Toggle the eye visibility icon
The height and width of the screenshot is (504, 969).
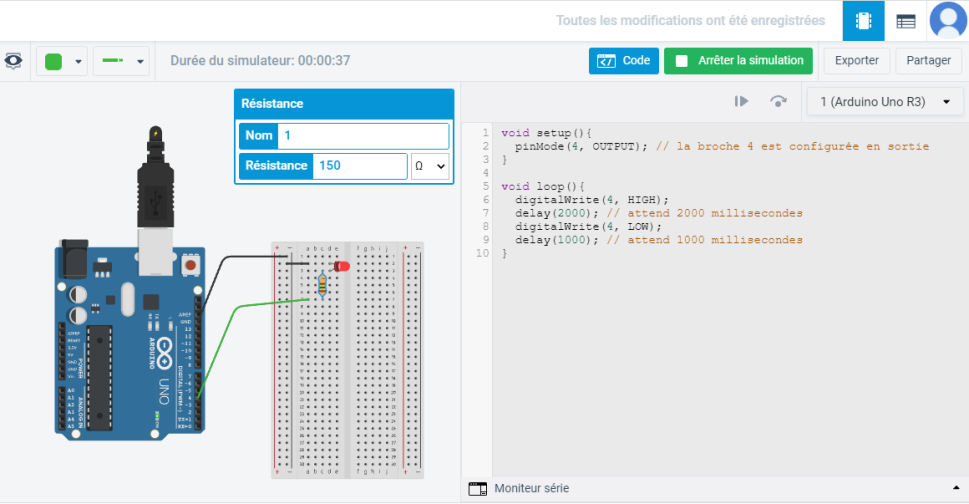tap(13, 61)
